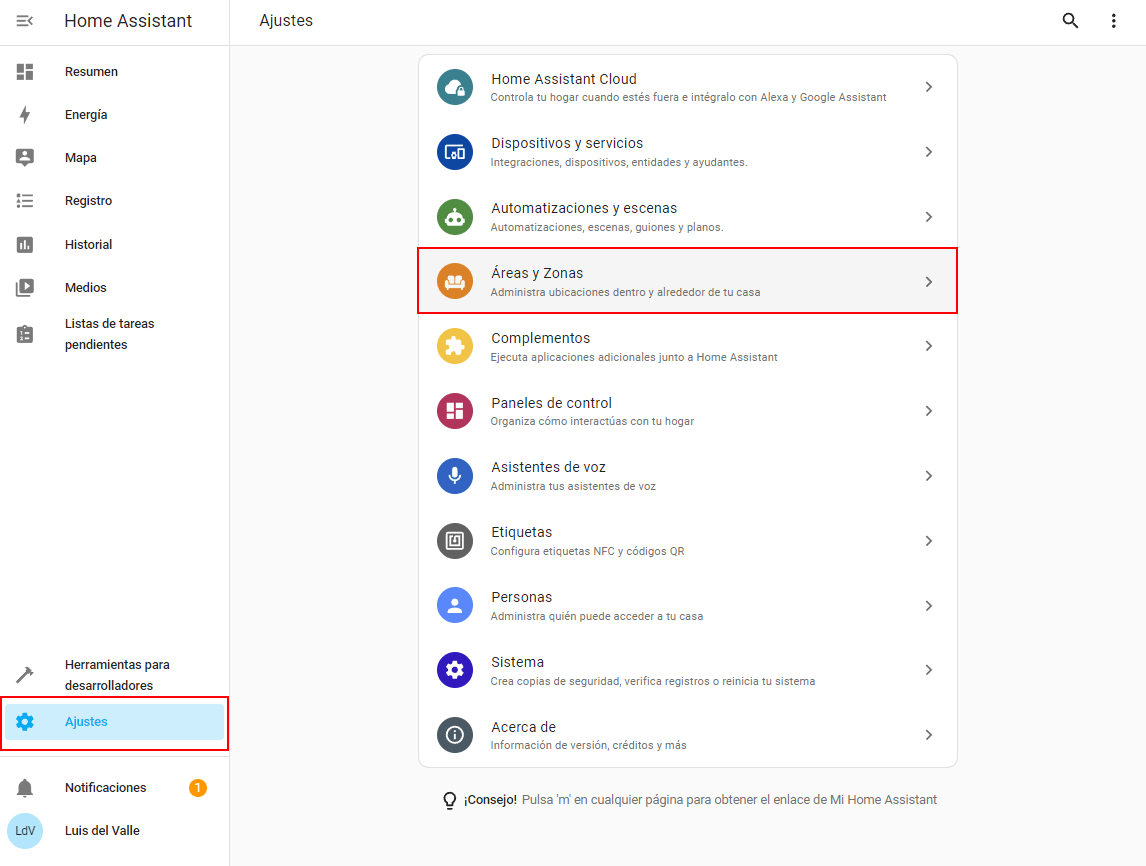Click the Medios play icon
This screenshot has height=866, width=1146.
click(x=25, y=287)
